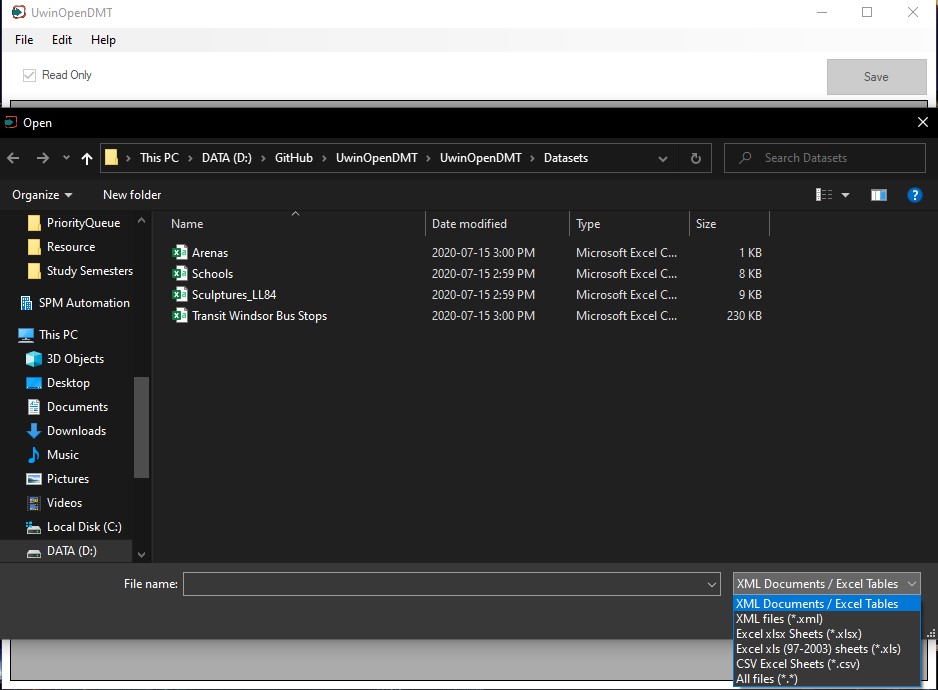Choose Excel xlsx Sheets (*.xlsx) option
This screenshot has width=938, height=690.
(827, 634)
